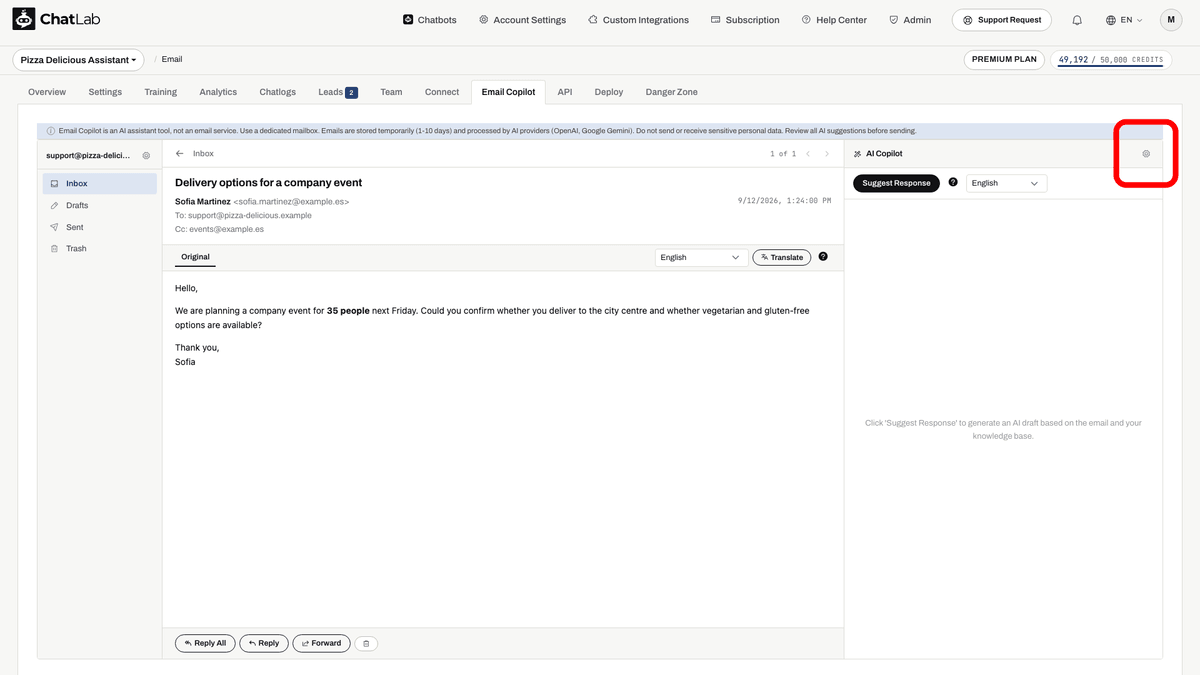Click sender address sofia.martinez@example.es
This screenshot has width=1200, height=675.
tap(292, 201)
